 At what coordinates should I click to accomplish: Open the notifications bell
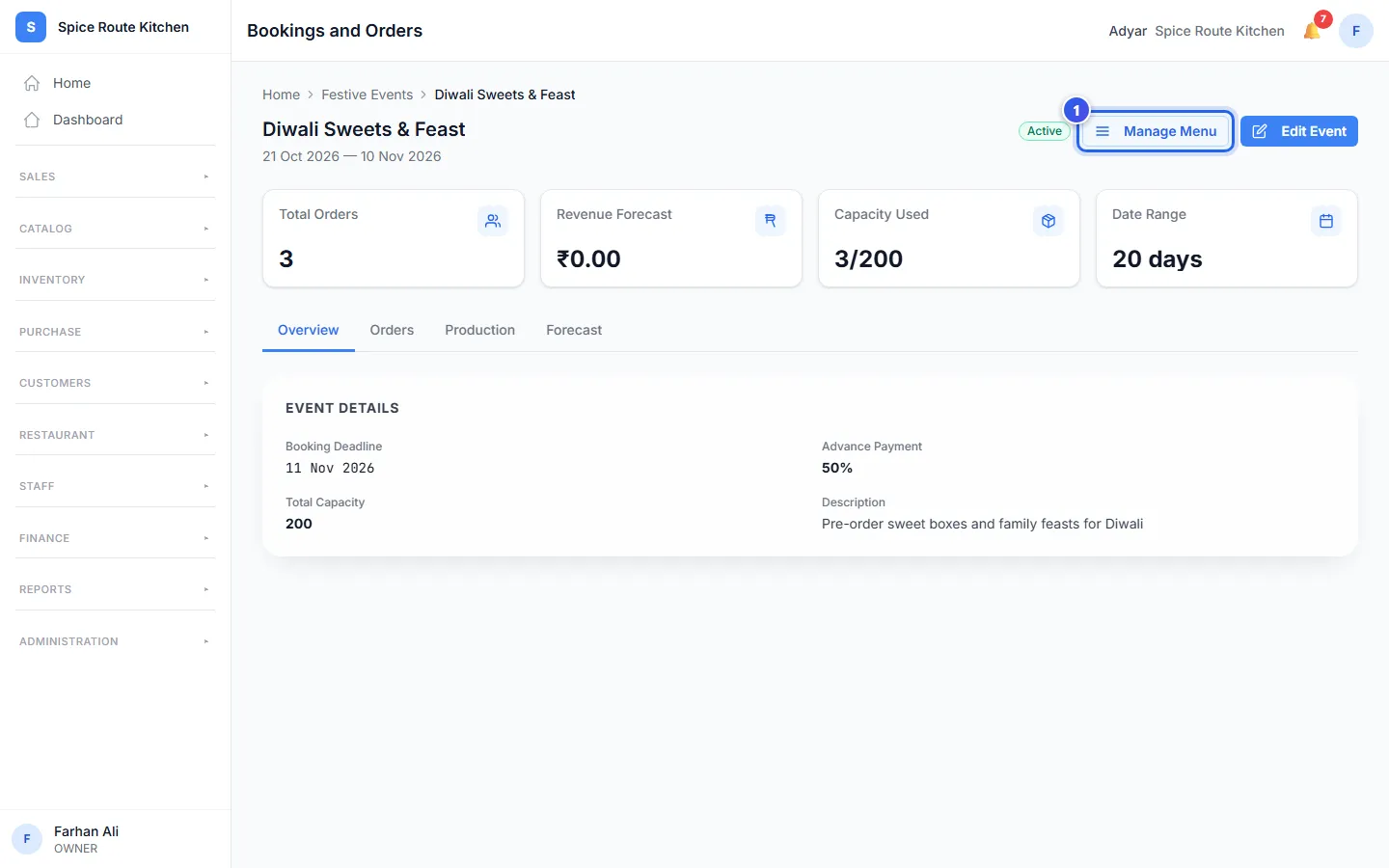pyautogui.click(x=1312, y=31)
